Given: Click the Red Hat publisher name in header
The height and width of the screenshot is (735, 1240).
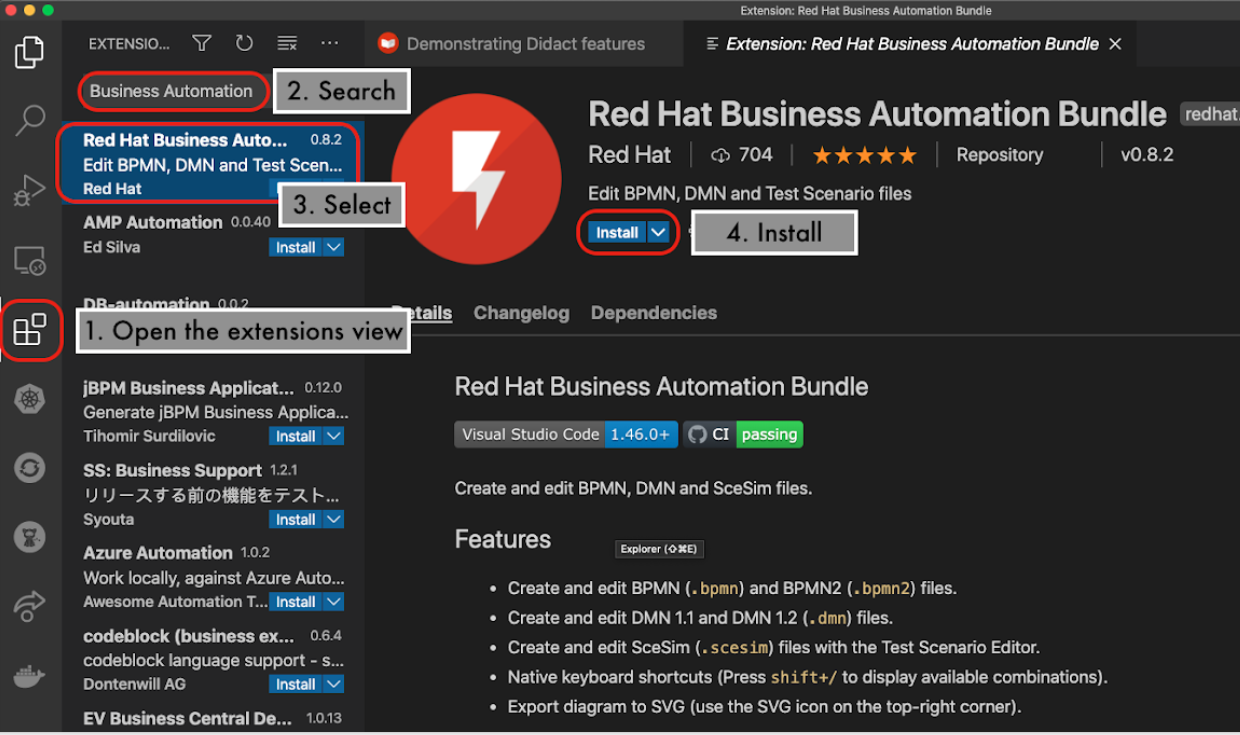Looking at the screenshot, I should tap(630, 155).
